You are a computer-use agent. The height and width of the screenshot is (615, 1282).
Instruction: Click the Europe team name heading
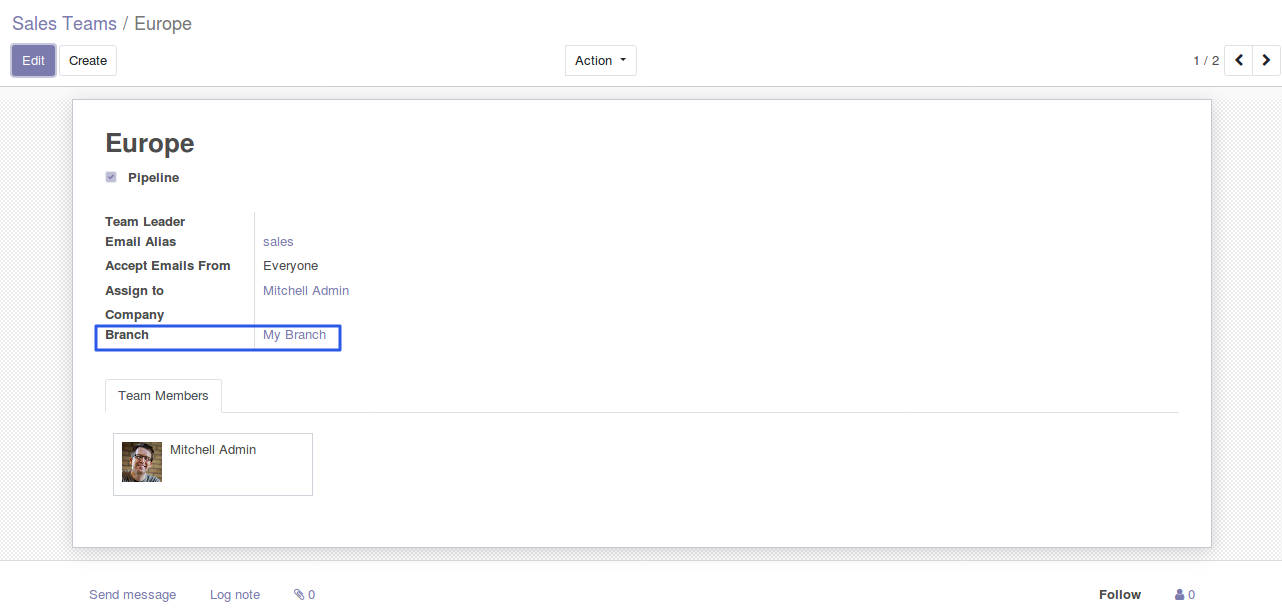(x=150, y=144)
